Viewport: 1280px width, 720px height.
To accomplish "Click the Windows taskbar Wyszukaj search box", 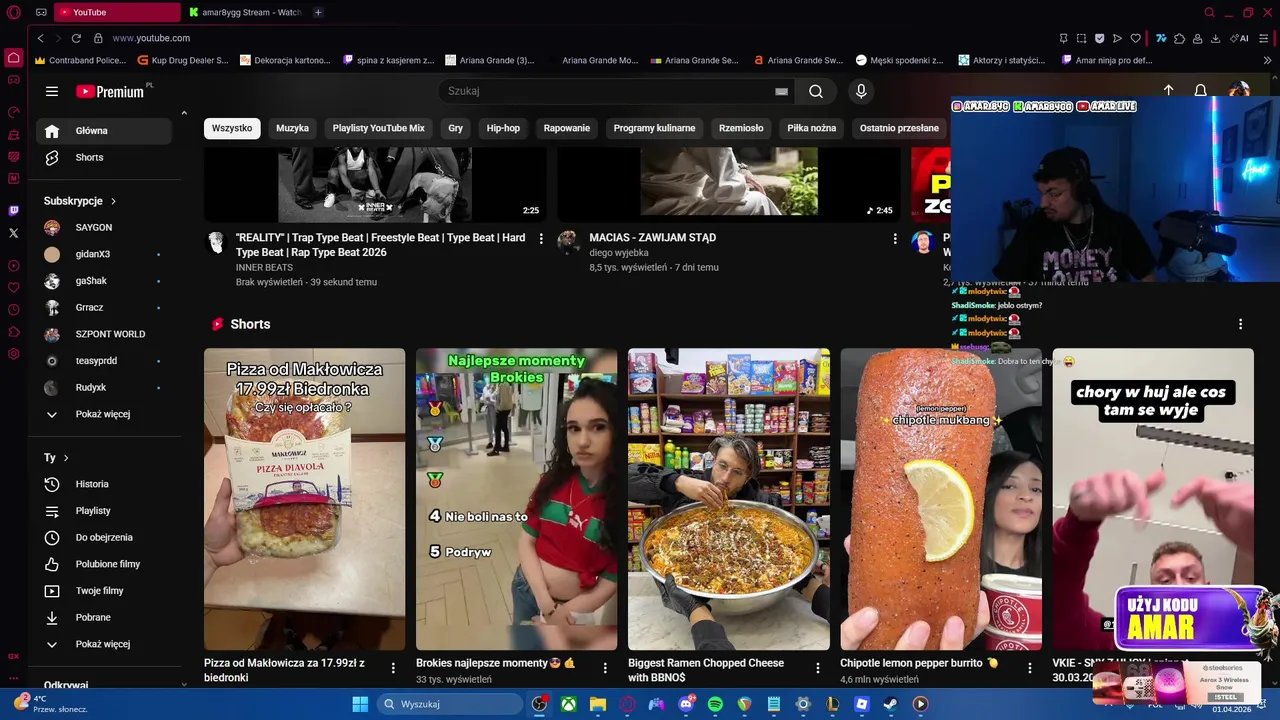I will click(451, 704).
